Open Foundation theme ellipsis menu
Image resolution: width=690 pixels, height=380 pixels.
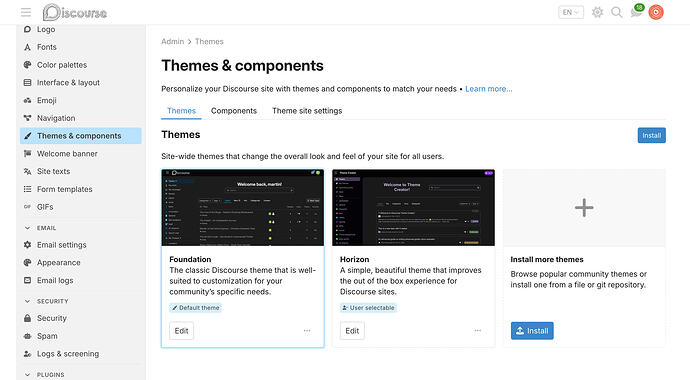click(307, 331)
